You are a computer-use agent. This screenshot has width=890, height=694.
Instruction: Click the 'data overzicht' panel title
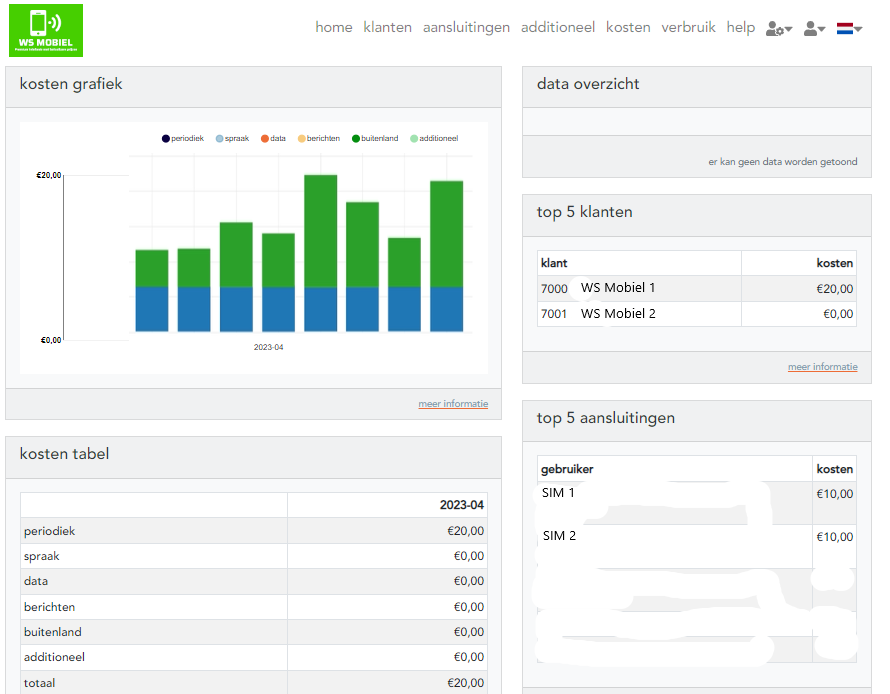point(588,84)
